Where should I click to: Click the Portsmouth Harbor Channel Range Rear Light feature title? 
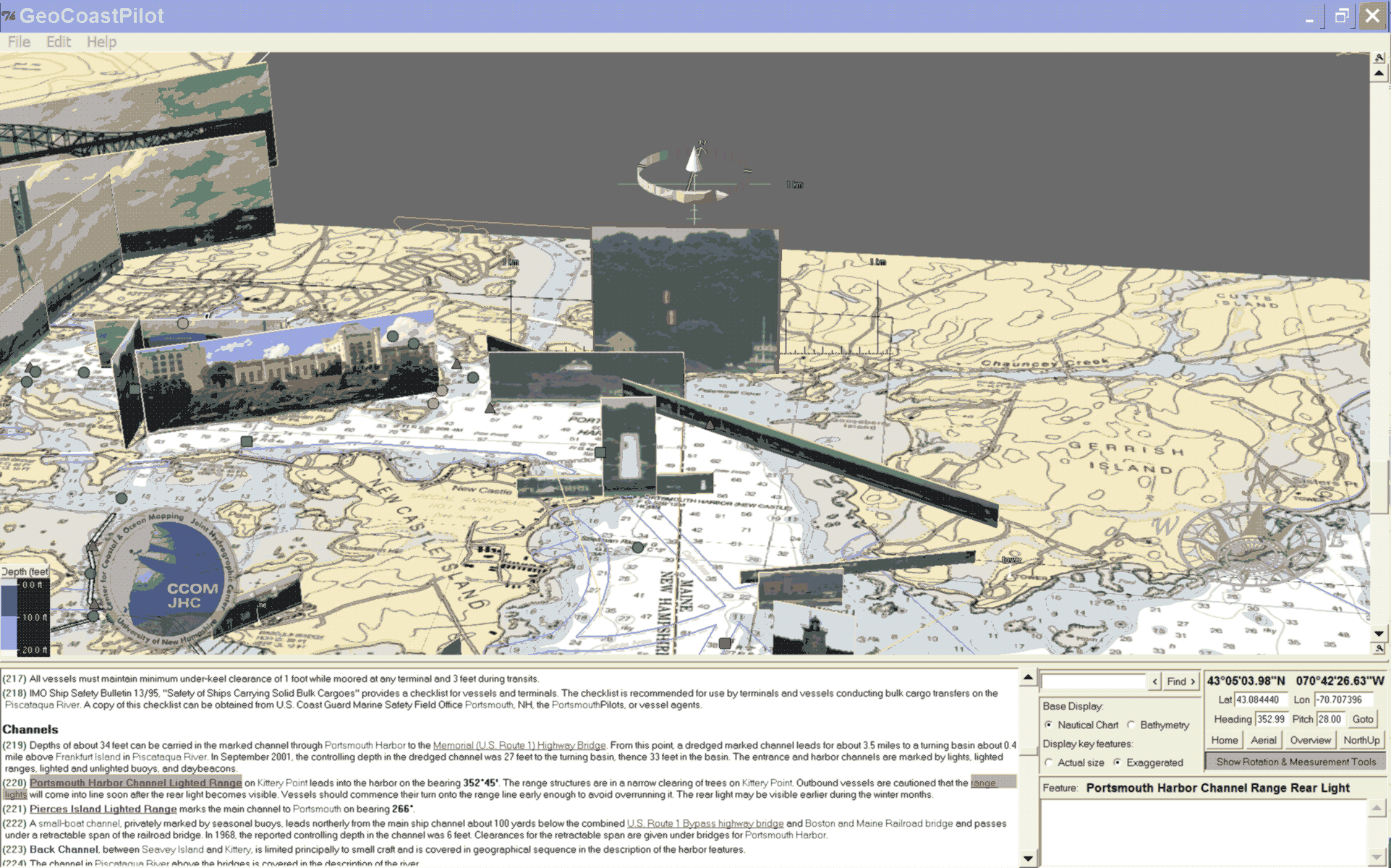point(1218,788)
